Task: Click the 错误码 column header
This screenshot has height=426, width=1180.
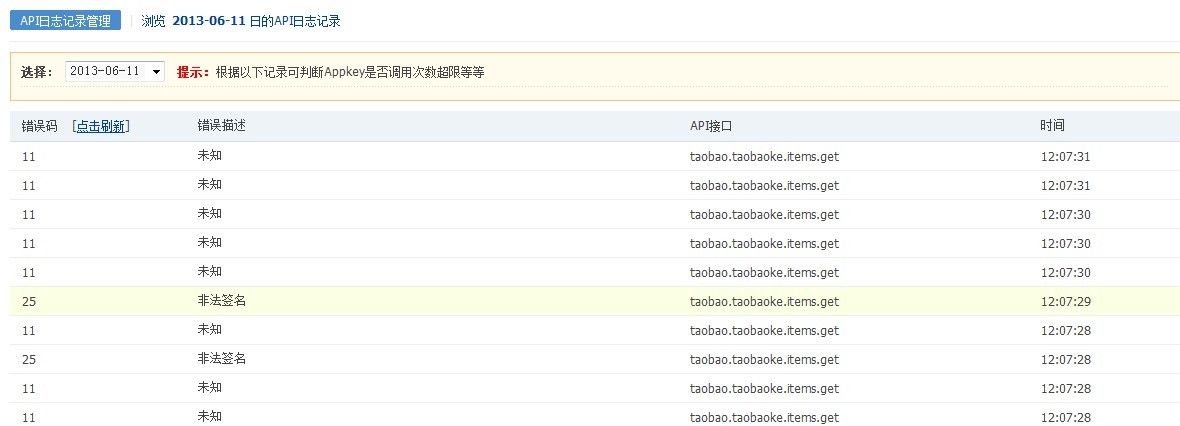Action: (39, 126)
